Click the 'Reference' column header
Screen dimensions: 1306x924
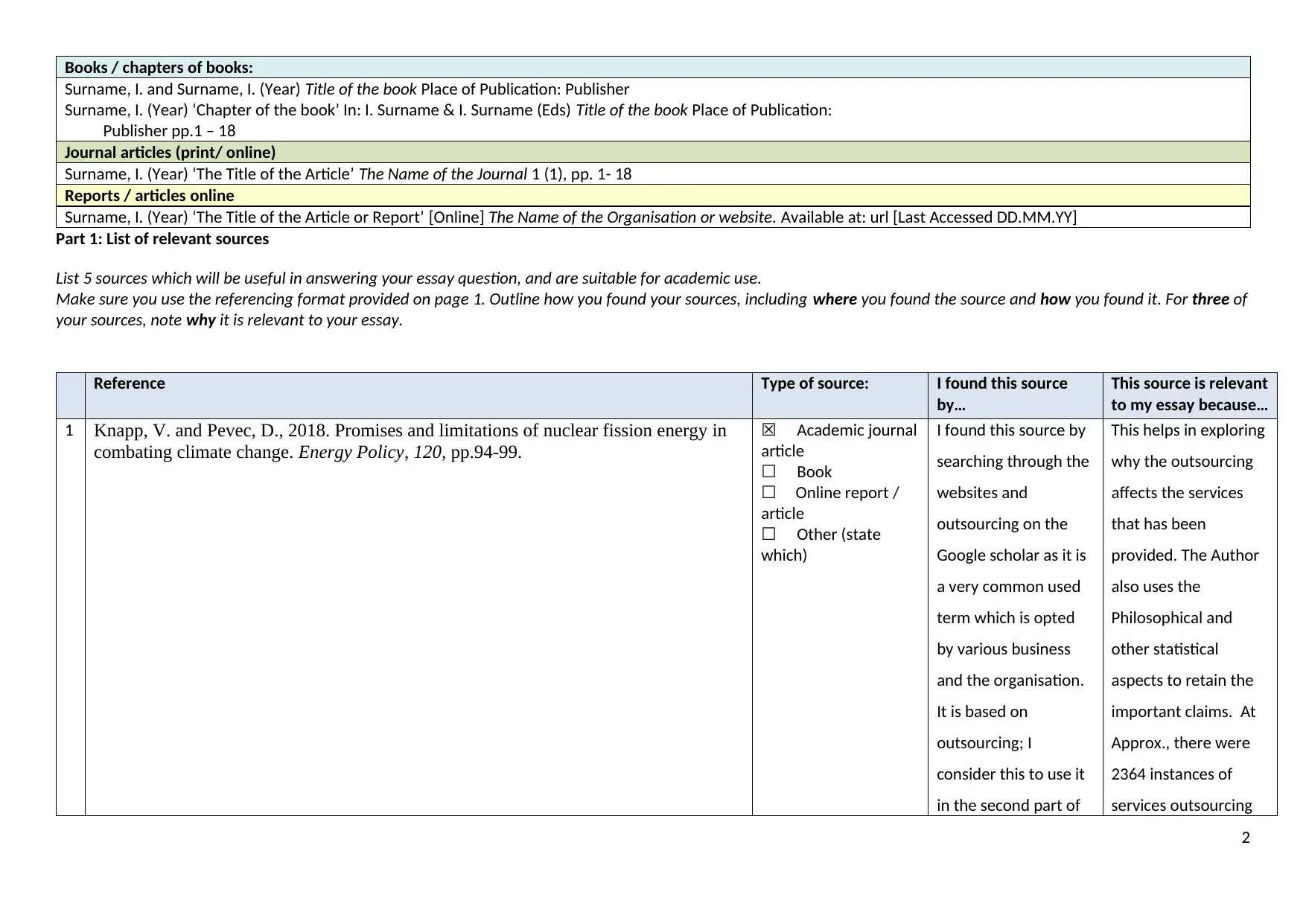click(x=130, y=383)
